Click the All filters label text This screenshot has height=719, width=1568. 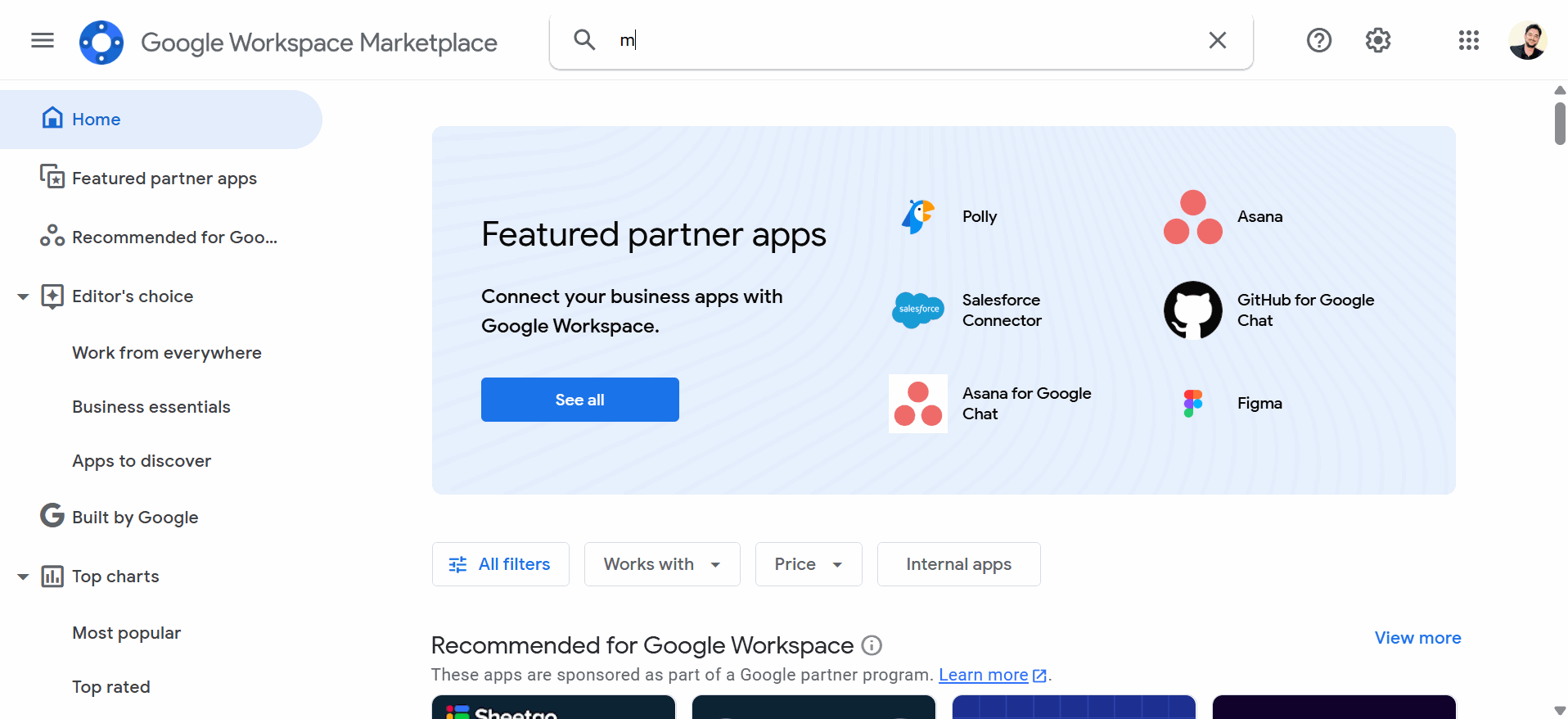pyautogui.click(x=514, y=564)
